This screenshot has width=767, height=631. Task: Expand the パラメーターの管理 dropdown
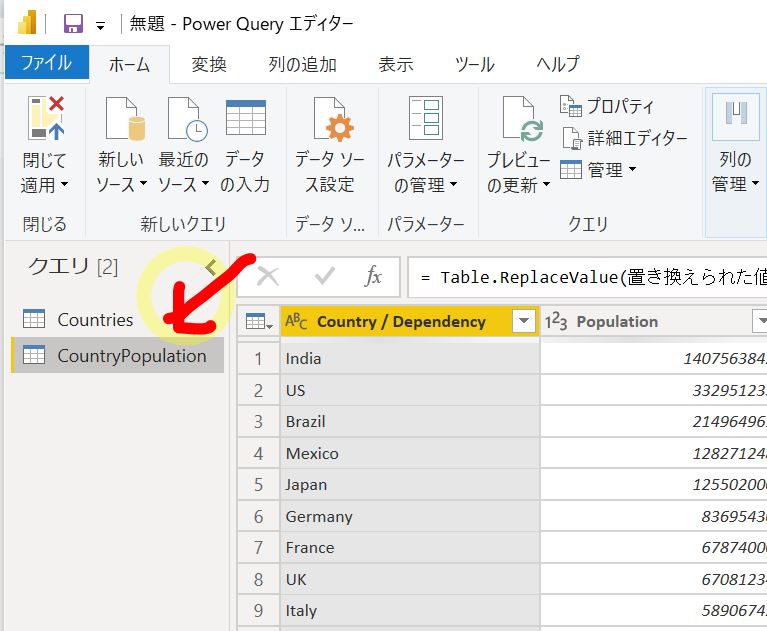tap(453, 184)
